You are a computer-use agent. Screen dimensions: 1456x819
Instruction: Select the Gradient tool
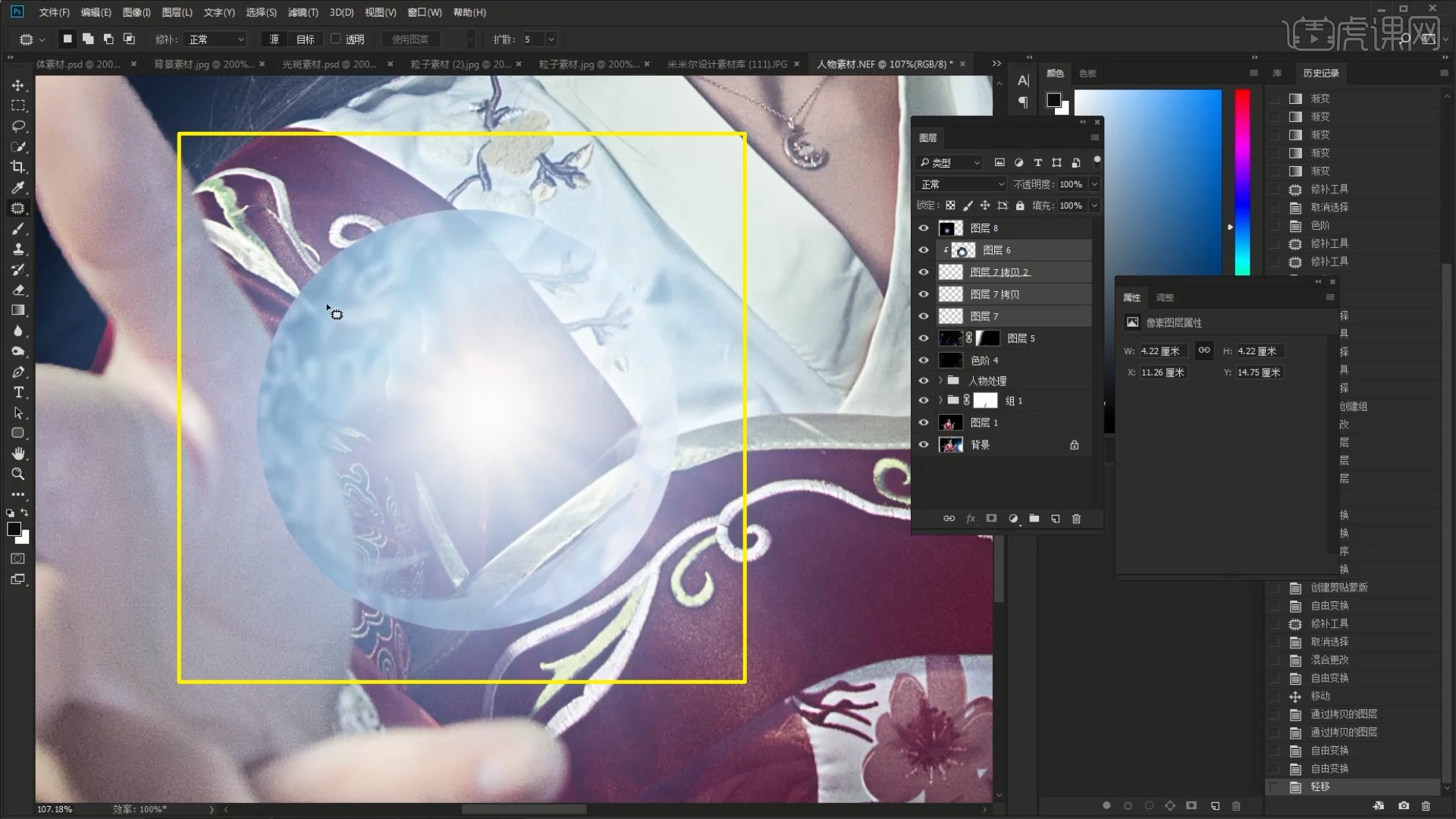[18, 310]
